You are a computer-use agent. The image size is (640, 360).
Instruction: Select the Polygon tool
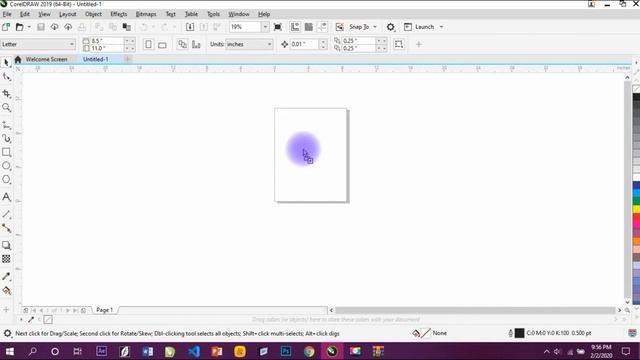coord(6,180)
